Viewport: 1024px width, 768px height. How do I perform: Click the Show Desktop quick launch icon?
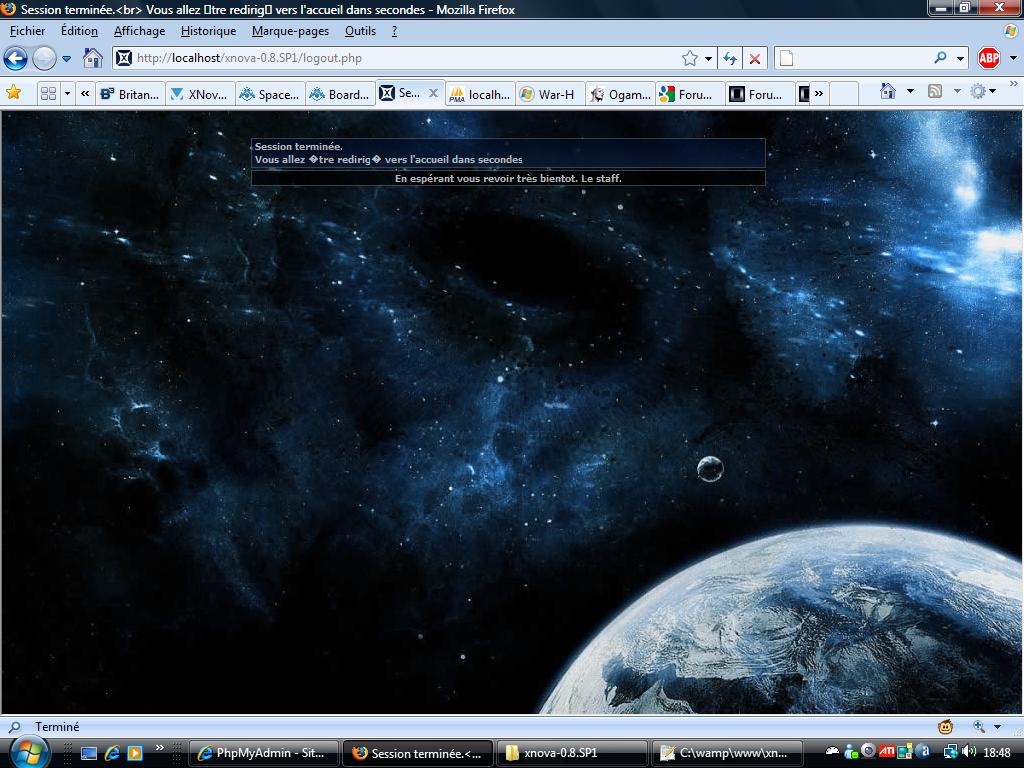tap(89, 753)
